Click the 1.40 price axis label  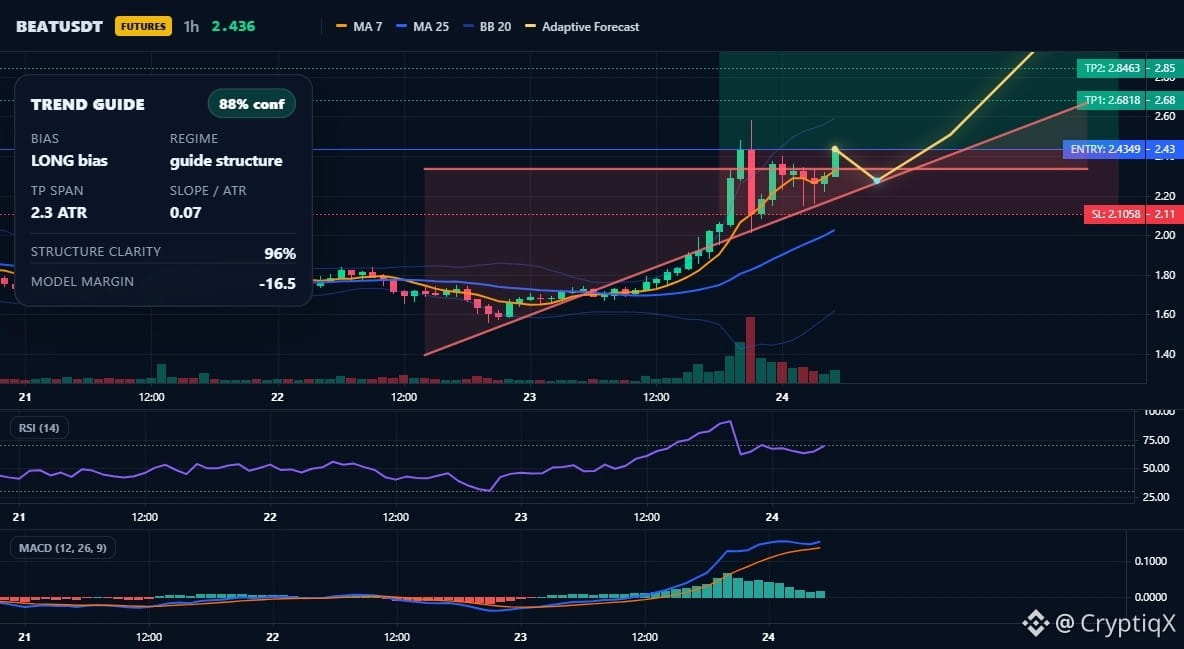pos(1164,354)
